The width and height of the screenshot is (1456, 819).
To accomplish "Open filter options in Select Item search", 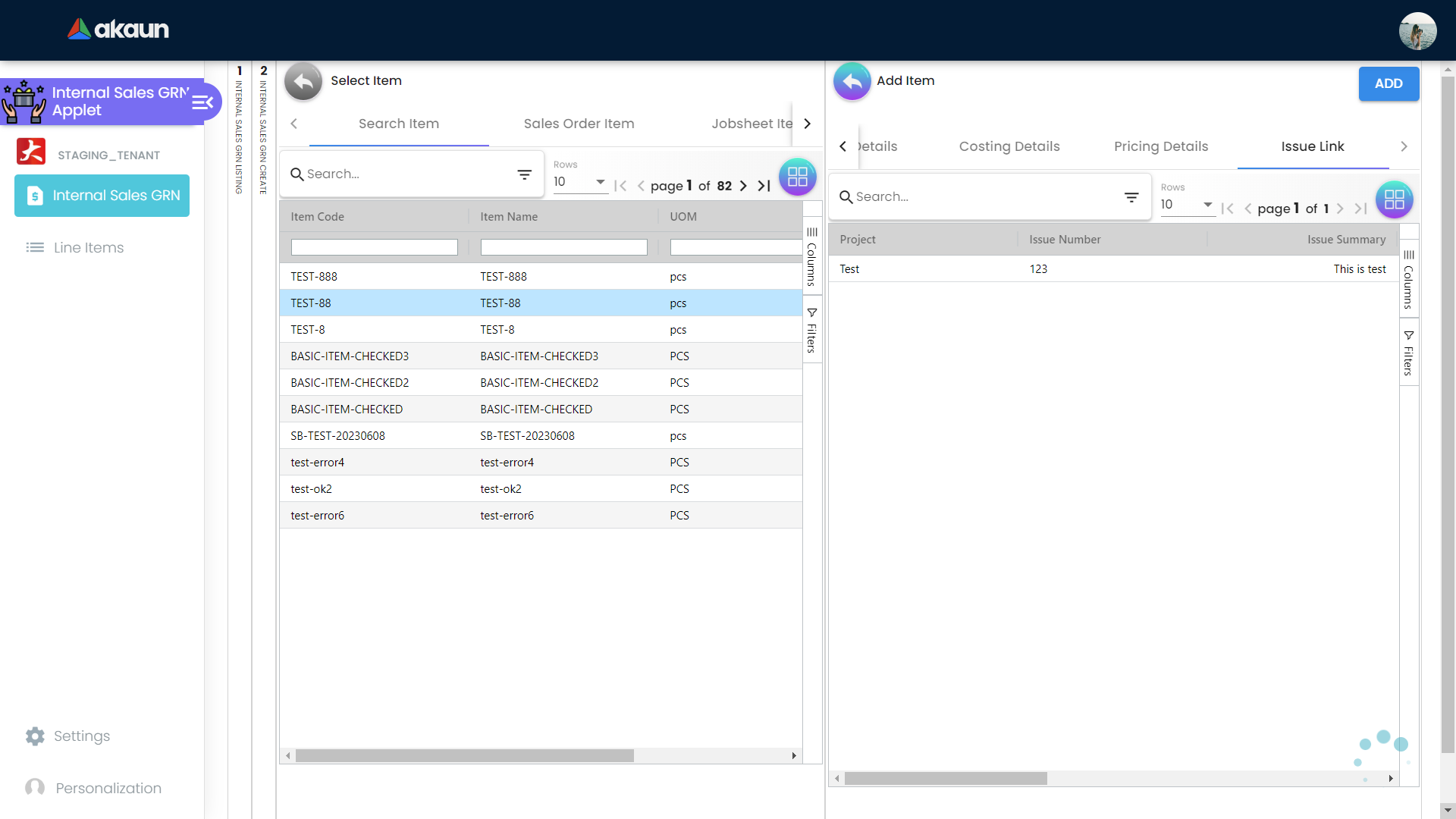I will (x=524, y=174).
